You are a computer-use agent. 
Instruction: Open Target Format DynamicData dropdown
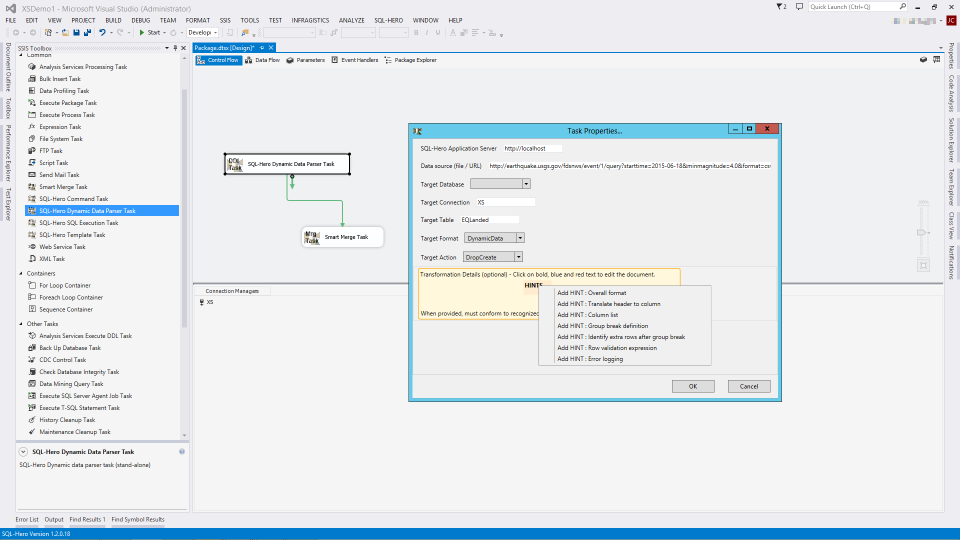(520, 238)
